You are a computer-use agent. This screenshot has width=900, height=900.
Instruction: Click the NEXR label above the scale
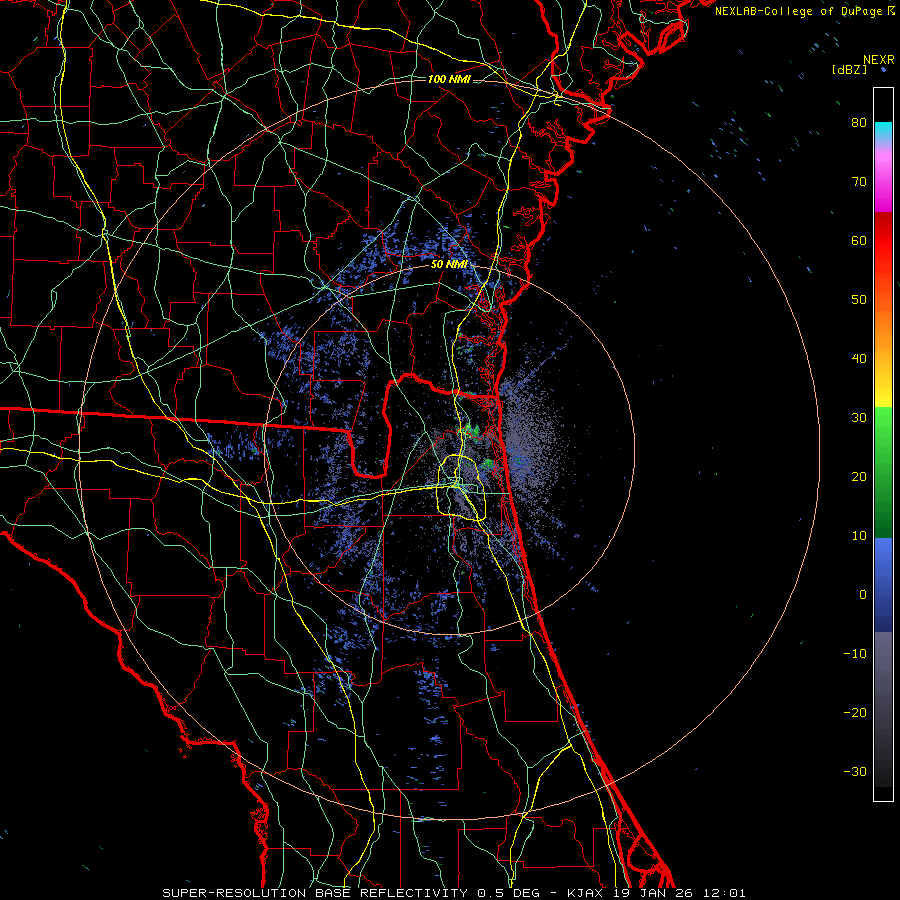pos(878,60)
